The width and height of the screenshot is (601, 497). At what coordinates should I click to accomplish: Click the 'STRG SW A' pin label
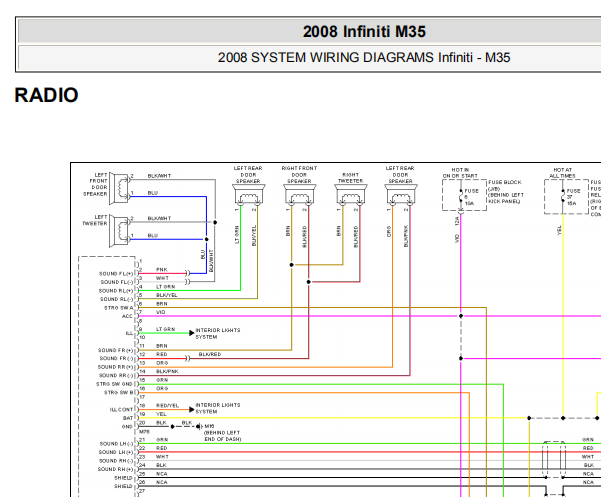(119, 308)
